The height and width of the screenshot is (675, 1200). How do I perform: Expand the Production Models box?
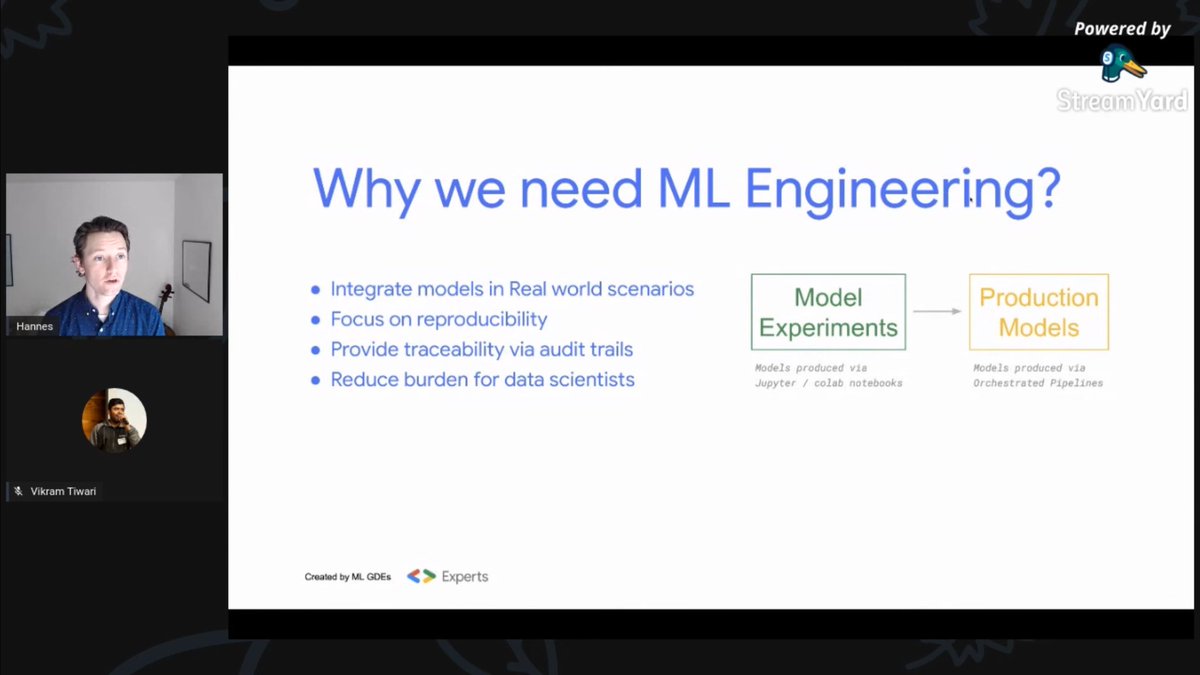(1038, 311)
